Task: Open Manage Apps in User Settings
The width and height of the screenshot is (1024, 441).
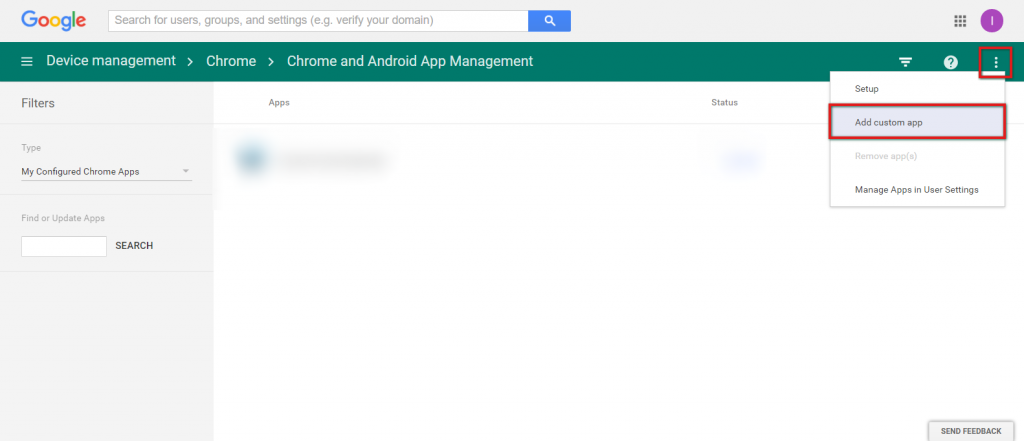Action: coord(917,189)
